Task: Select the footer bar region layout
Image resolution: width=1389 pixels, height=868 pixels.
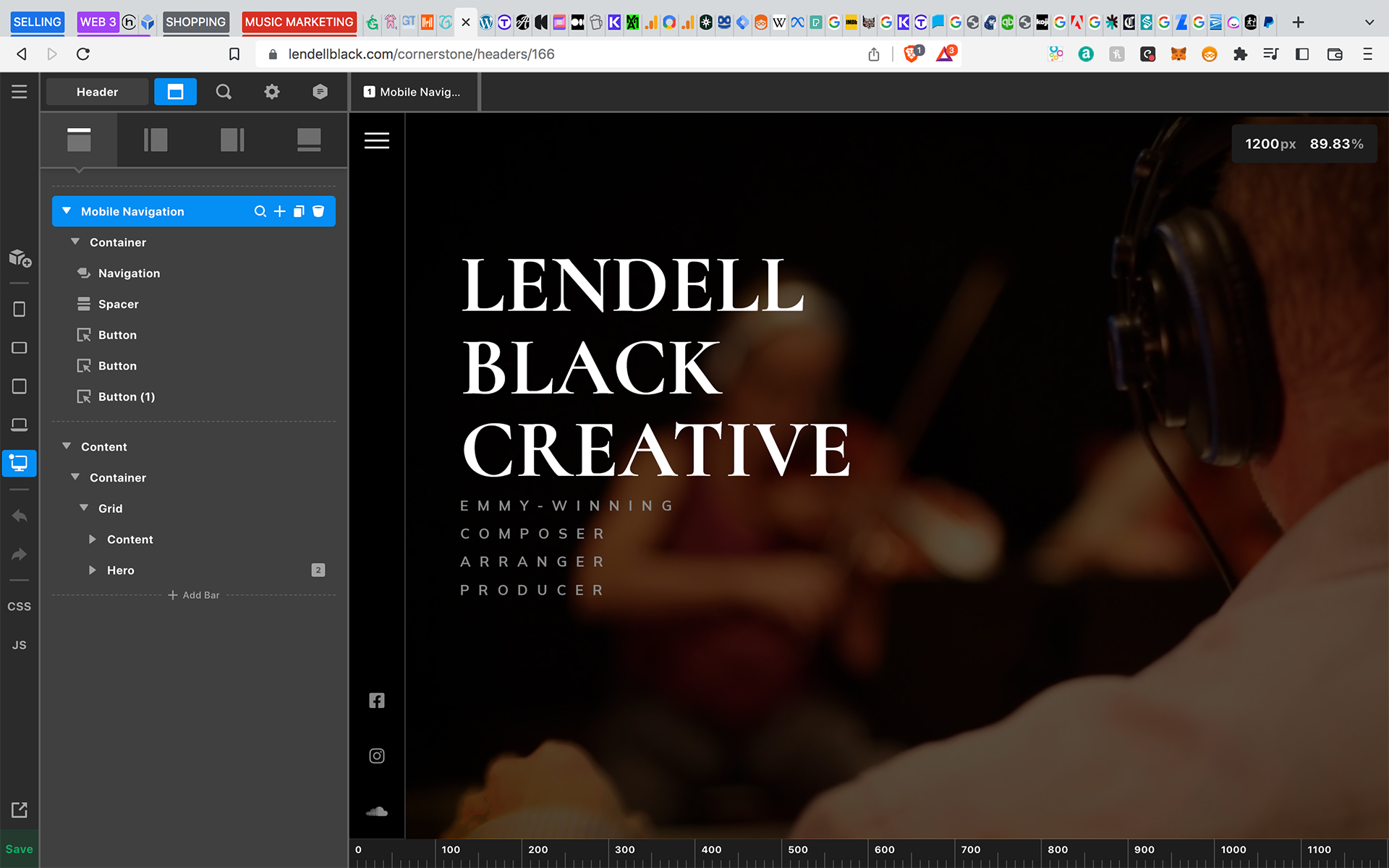Action: click(309, 140)
